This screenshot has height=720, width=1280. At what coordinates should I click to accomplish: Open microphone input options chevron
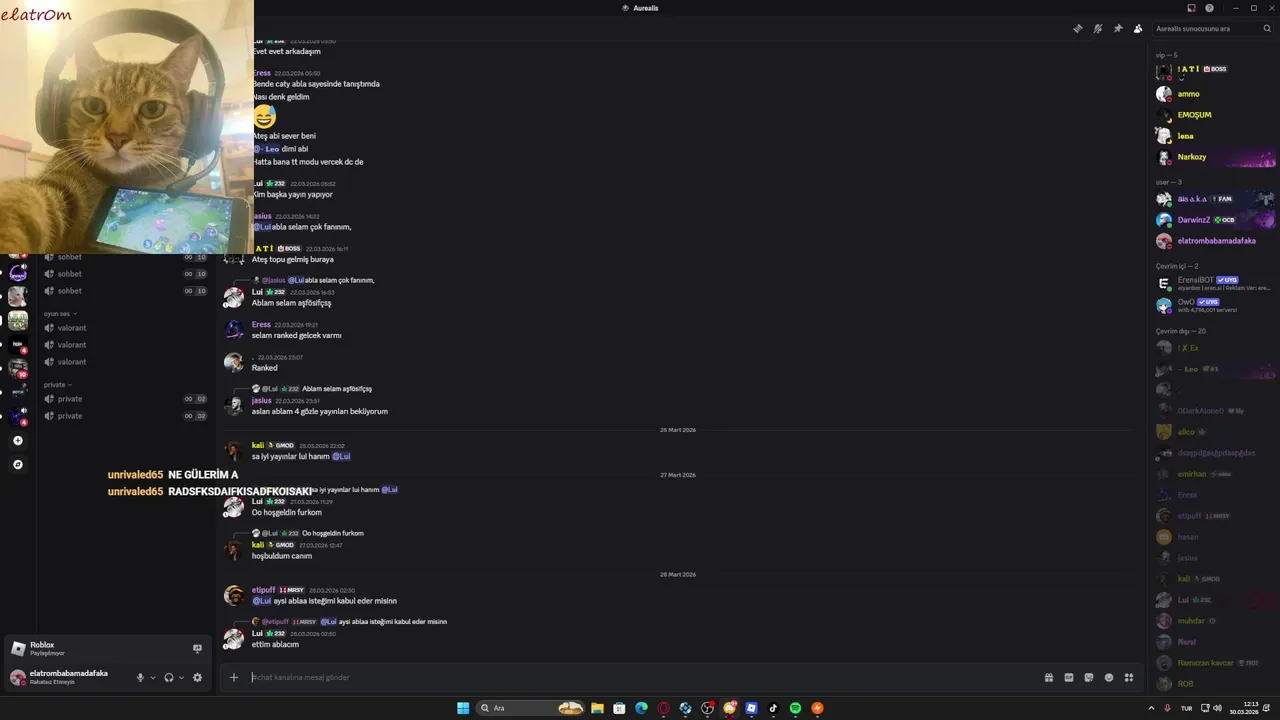click(153, 677)
